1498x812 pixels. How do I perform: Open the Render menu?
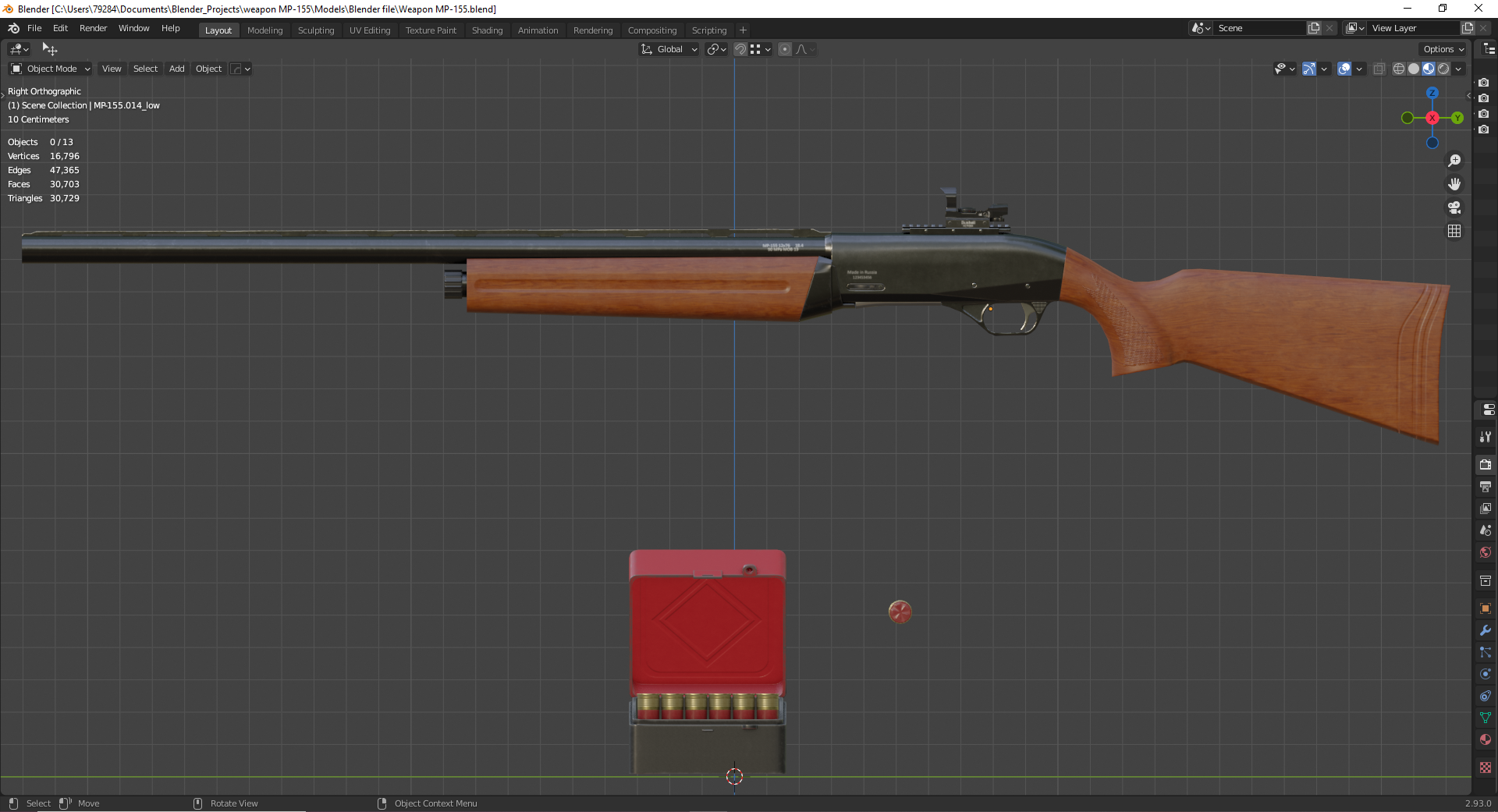pos(94,28)
